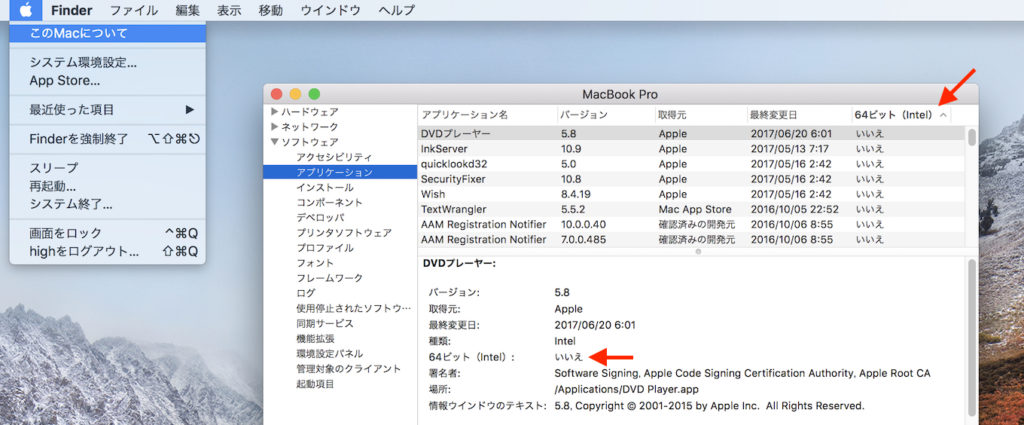Open 移動 menu in menu bar
Image resolution: width=1024 pixels, height=425 pixels.
(x=270, y=10)
